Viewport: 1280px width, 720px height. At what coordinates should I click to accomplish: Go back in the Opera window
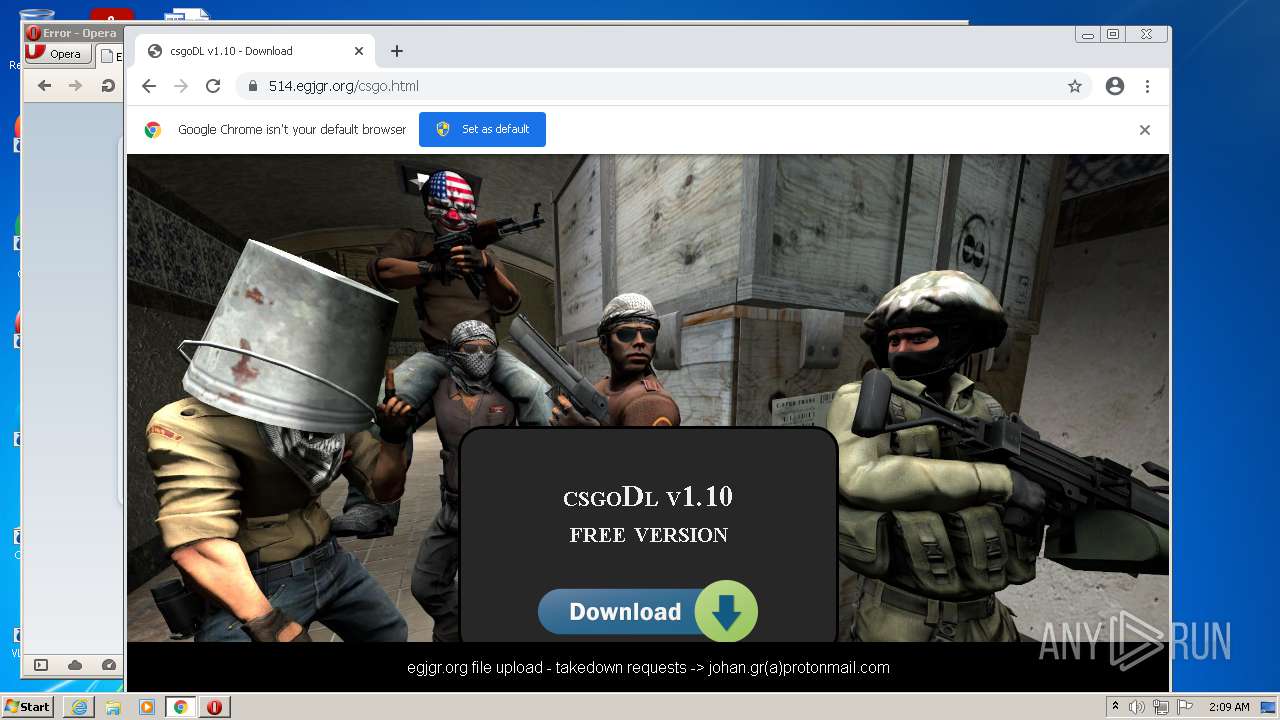pyautogui.click(x=44, y=86)
